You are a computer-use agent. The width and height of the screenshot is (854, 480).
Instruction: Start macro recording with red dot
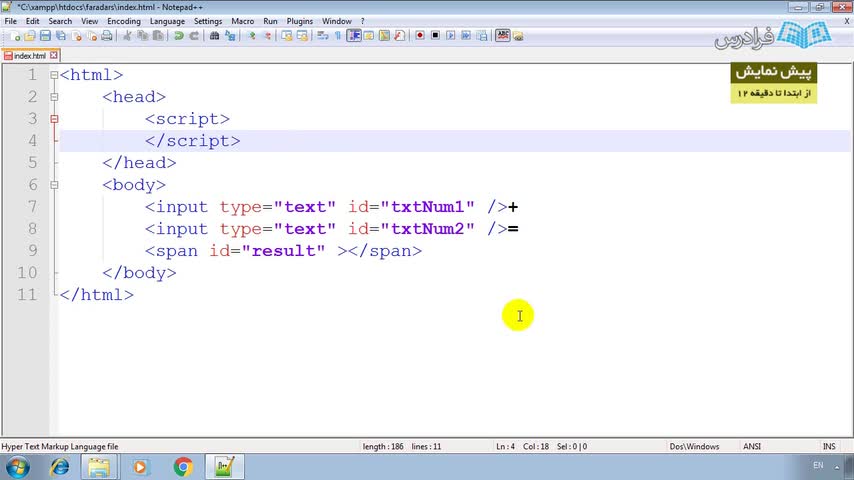click(x=419, y=36)
